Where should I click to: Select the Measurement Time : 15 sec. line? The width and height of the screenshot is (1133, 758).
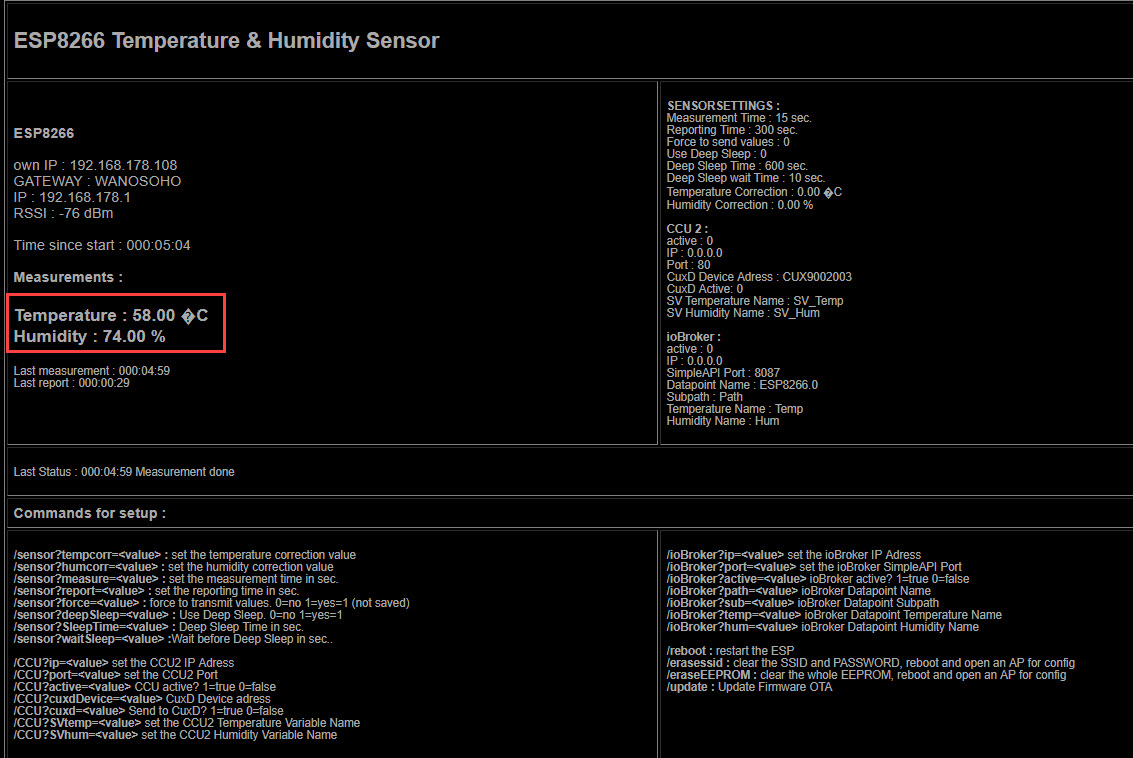pyautogui.click(x=739, y=118)
